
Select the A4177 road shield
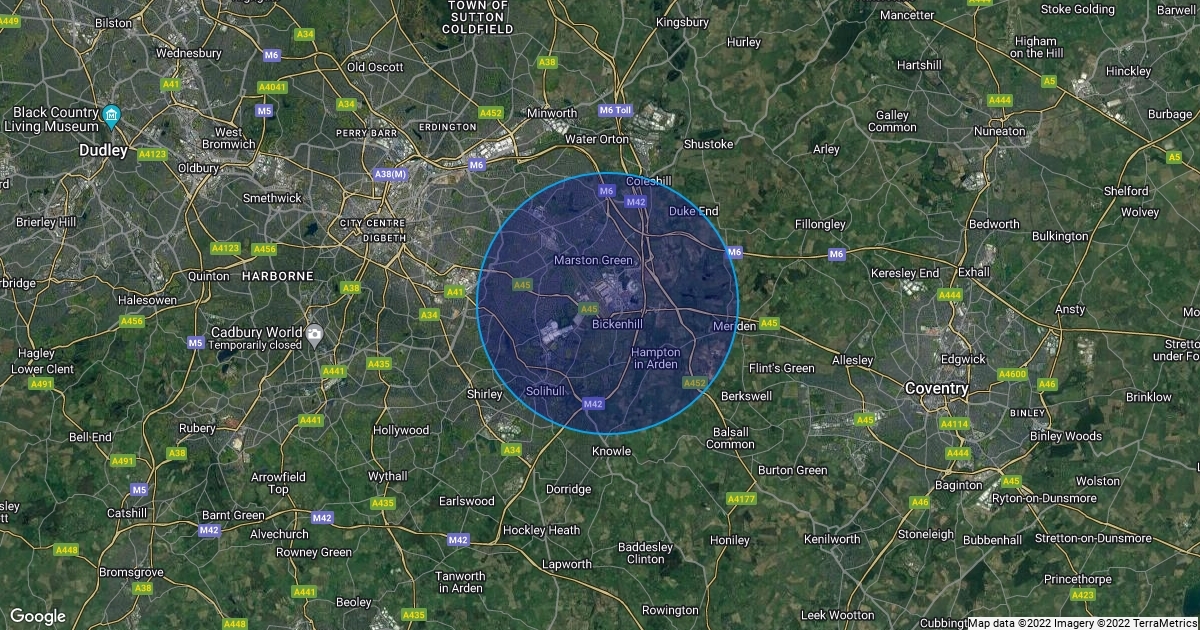741,498
